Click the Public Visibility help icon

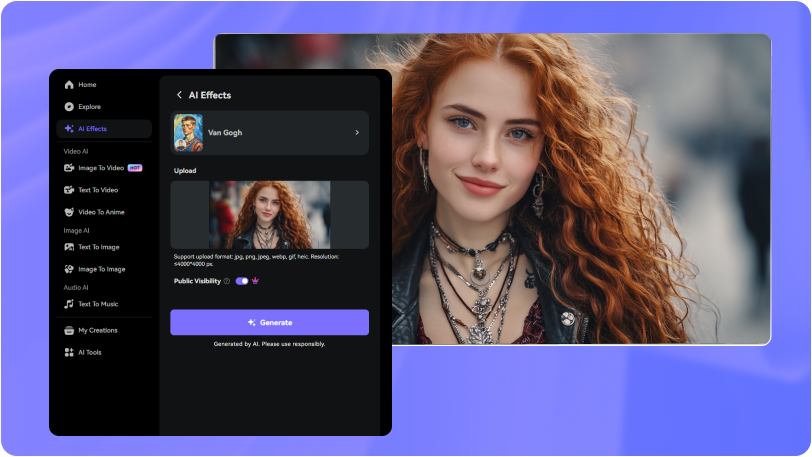tap(226, 281)
